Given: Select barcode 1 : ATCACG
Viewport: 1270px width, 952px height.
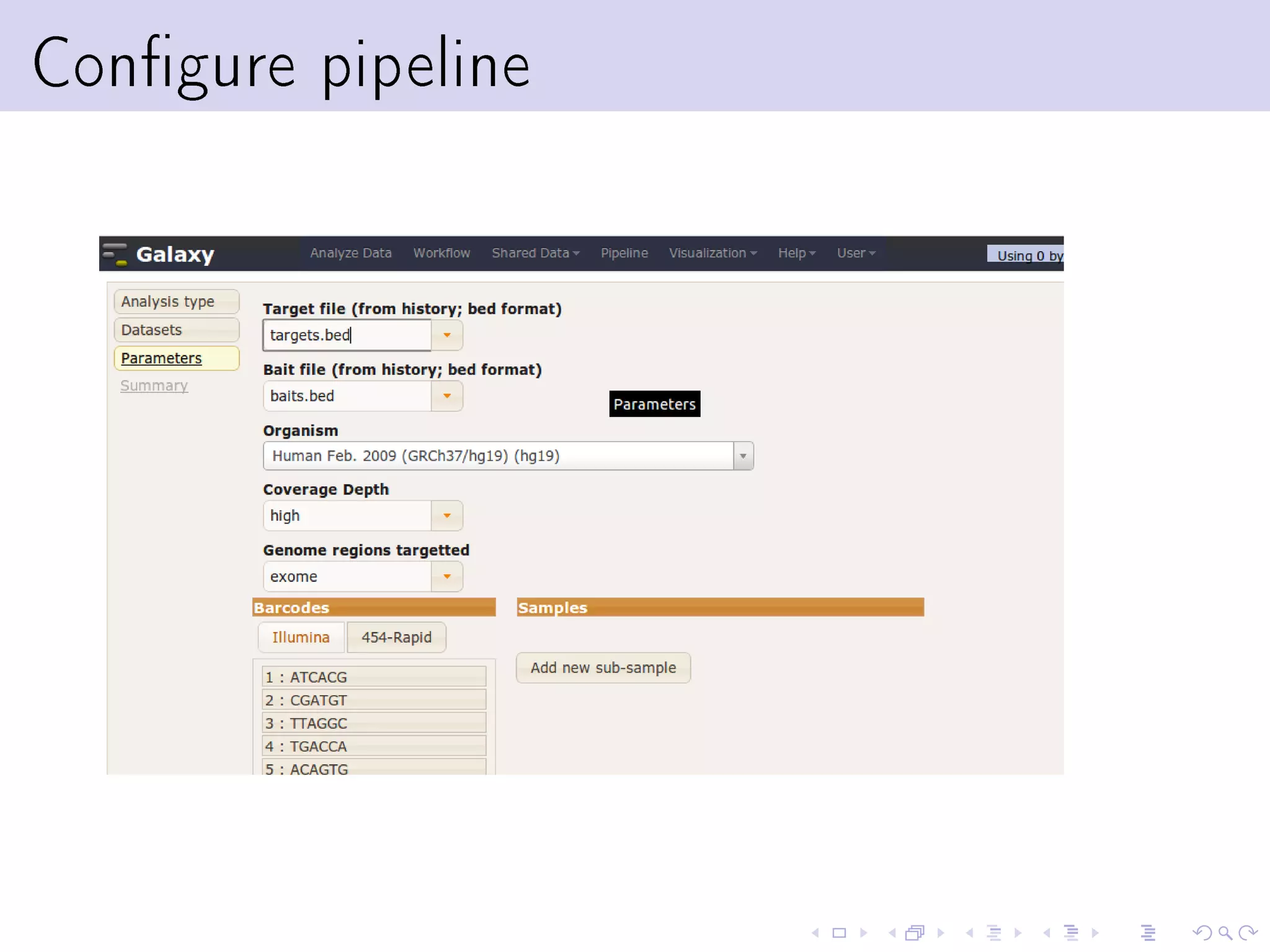Looking at the screenshot, I should (374, 677).
